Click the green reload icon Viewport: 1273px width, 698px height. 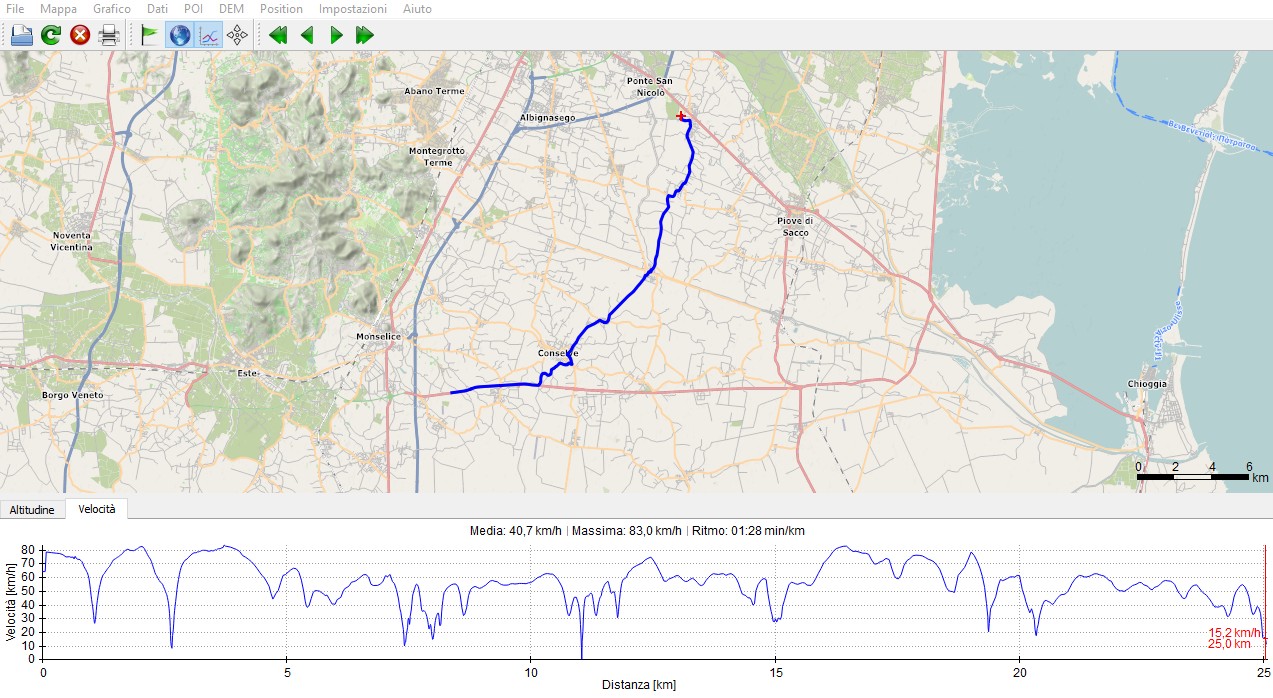coord(51,36)
